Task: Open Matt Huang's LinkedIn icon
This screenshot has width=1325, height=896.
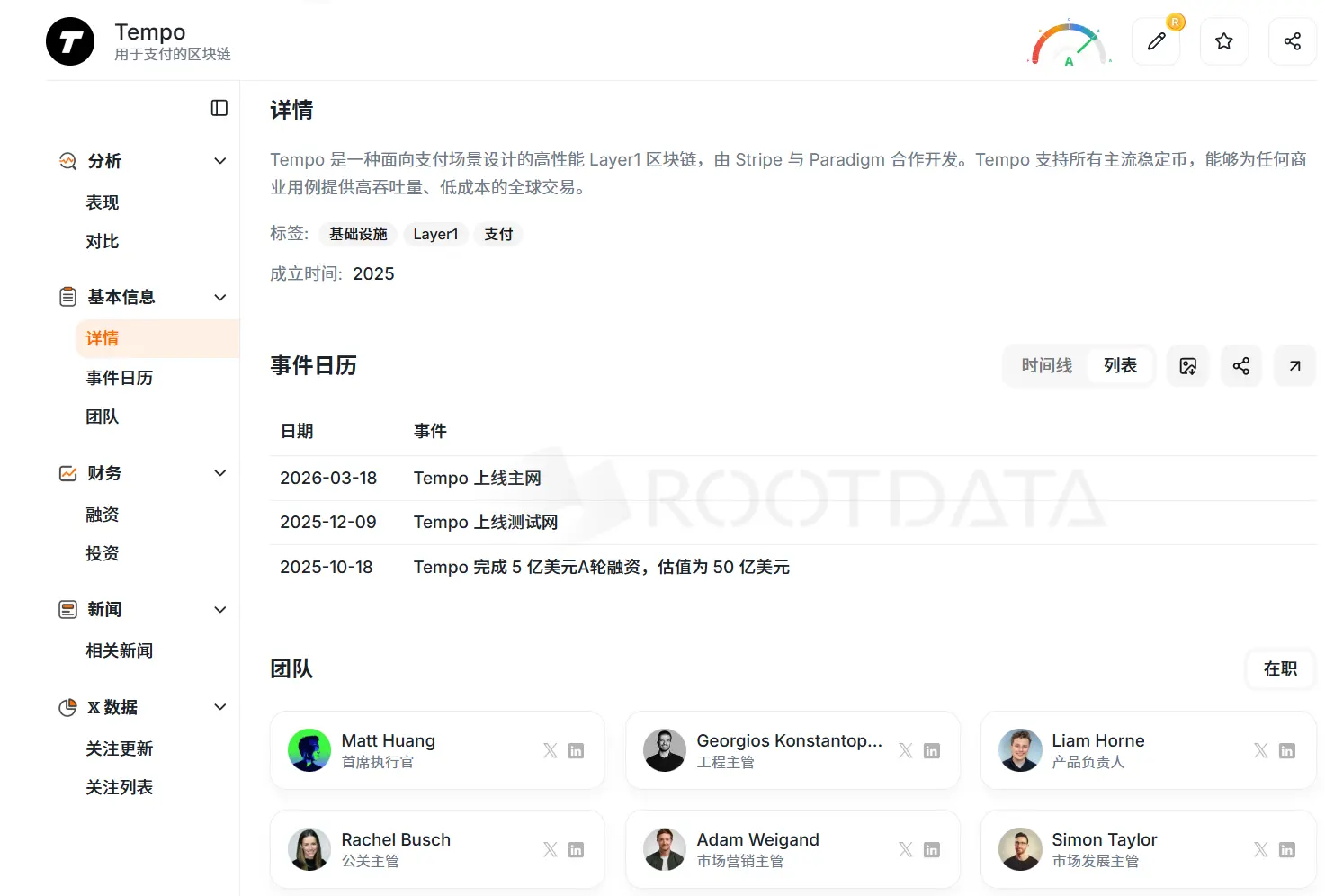Action: pos(577,750)
